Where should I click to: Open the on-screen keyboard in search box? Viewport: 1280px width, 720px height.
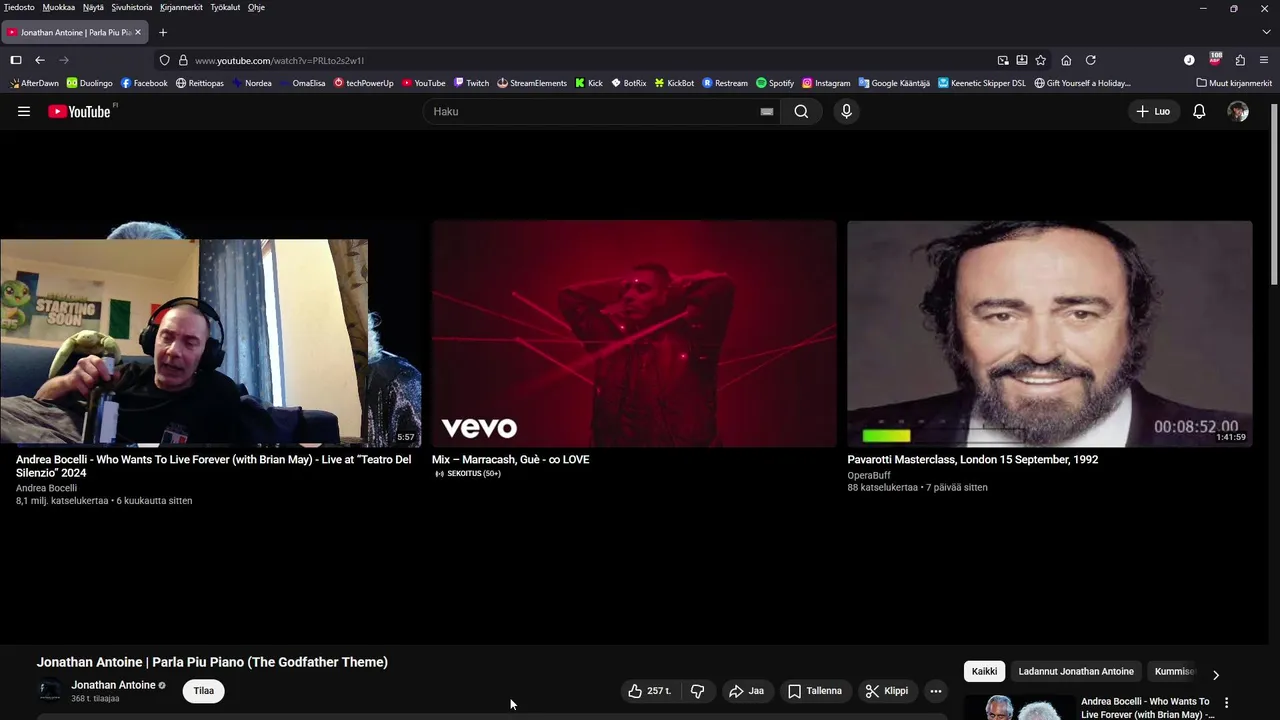tap(767, 112)
